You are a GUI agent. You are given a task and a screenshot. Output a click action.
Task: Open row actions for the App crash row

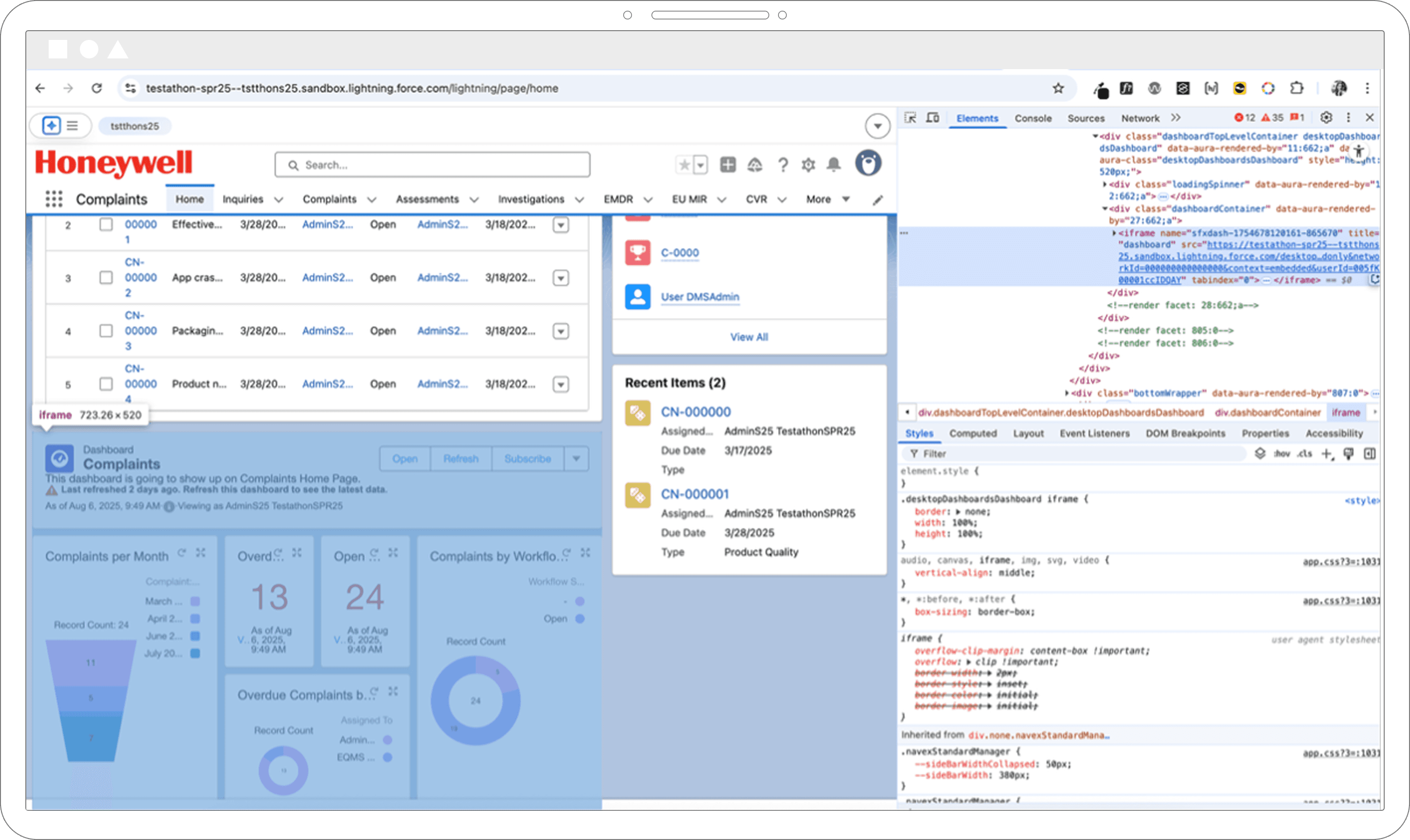coord(560,278)
